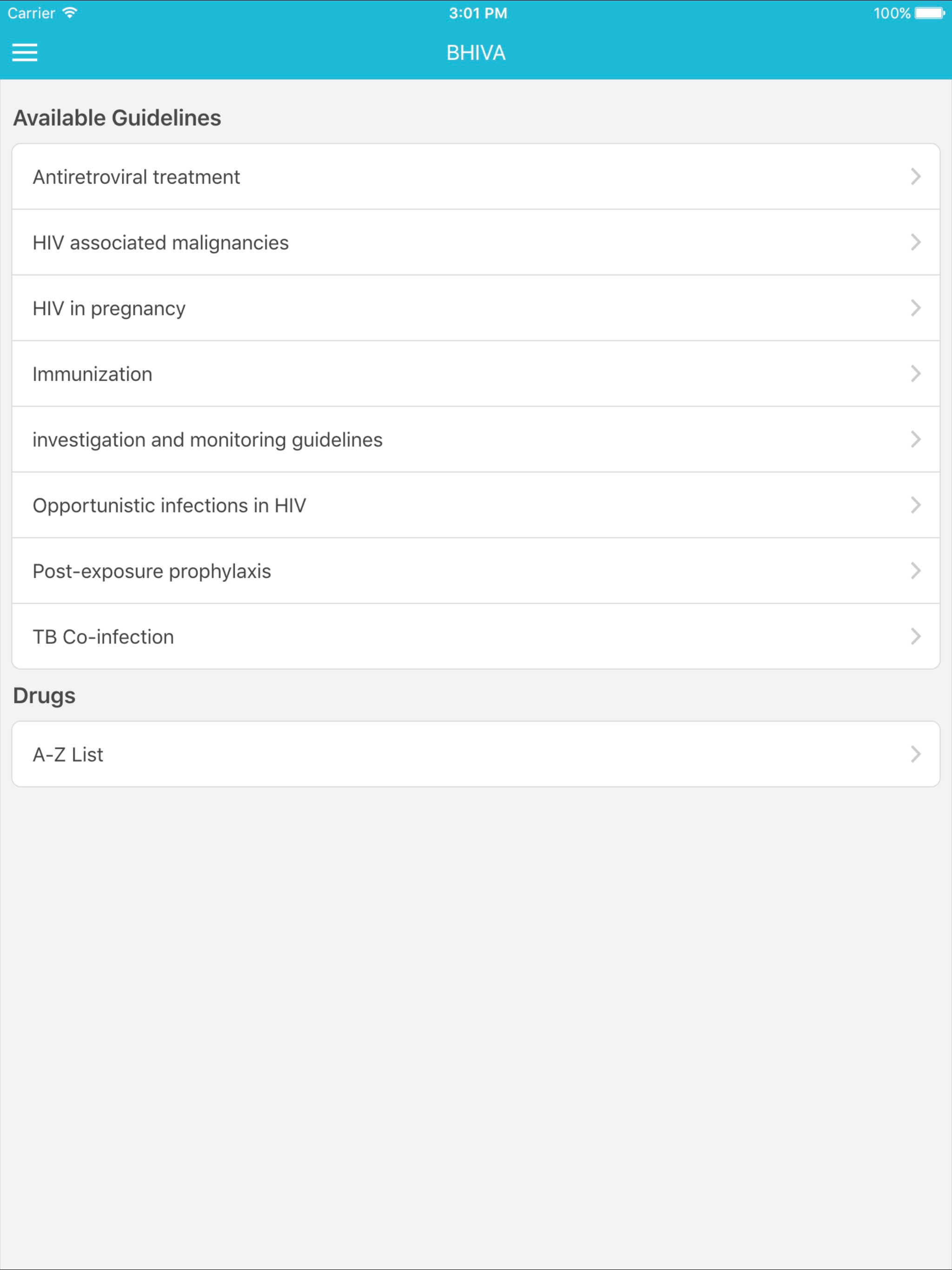Click chevron beside investigation and monitoring guidelines
952x1270 pixels.
[916, 439]
